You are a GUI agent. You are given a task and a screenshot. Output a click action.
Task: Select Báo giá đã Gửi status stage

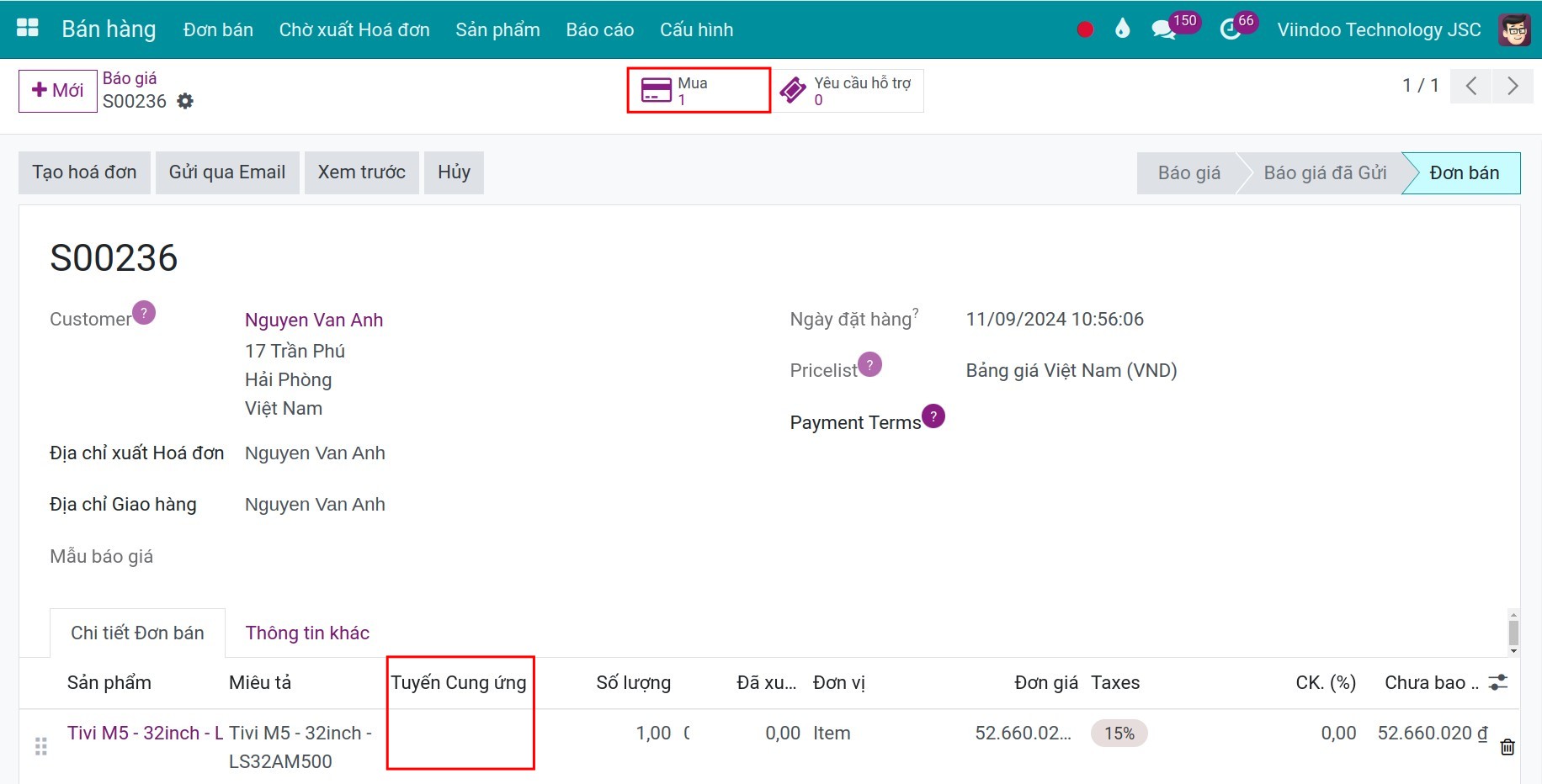tap(1325, 173)
